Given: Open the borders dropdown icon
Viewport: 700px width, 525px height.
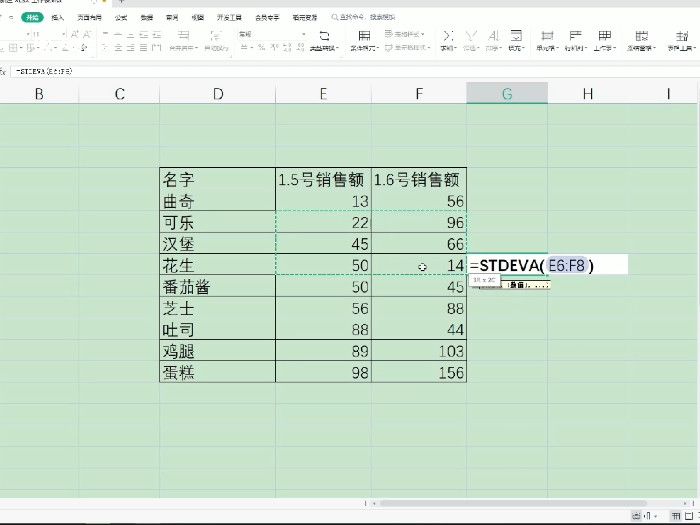Looking at the screenshot, I should [x=14, y=47].
